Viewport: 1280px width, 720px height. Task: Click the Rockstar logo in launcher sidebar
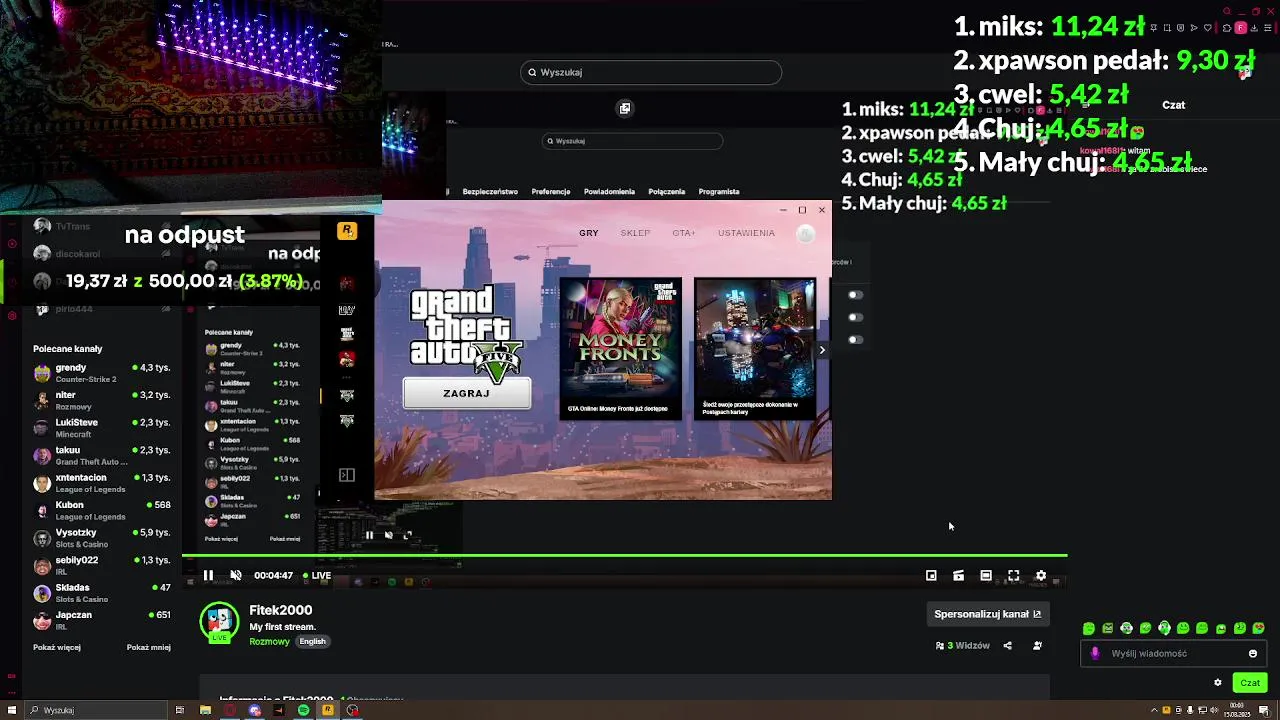347,231
